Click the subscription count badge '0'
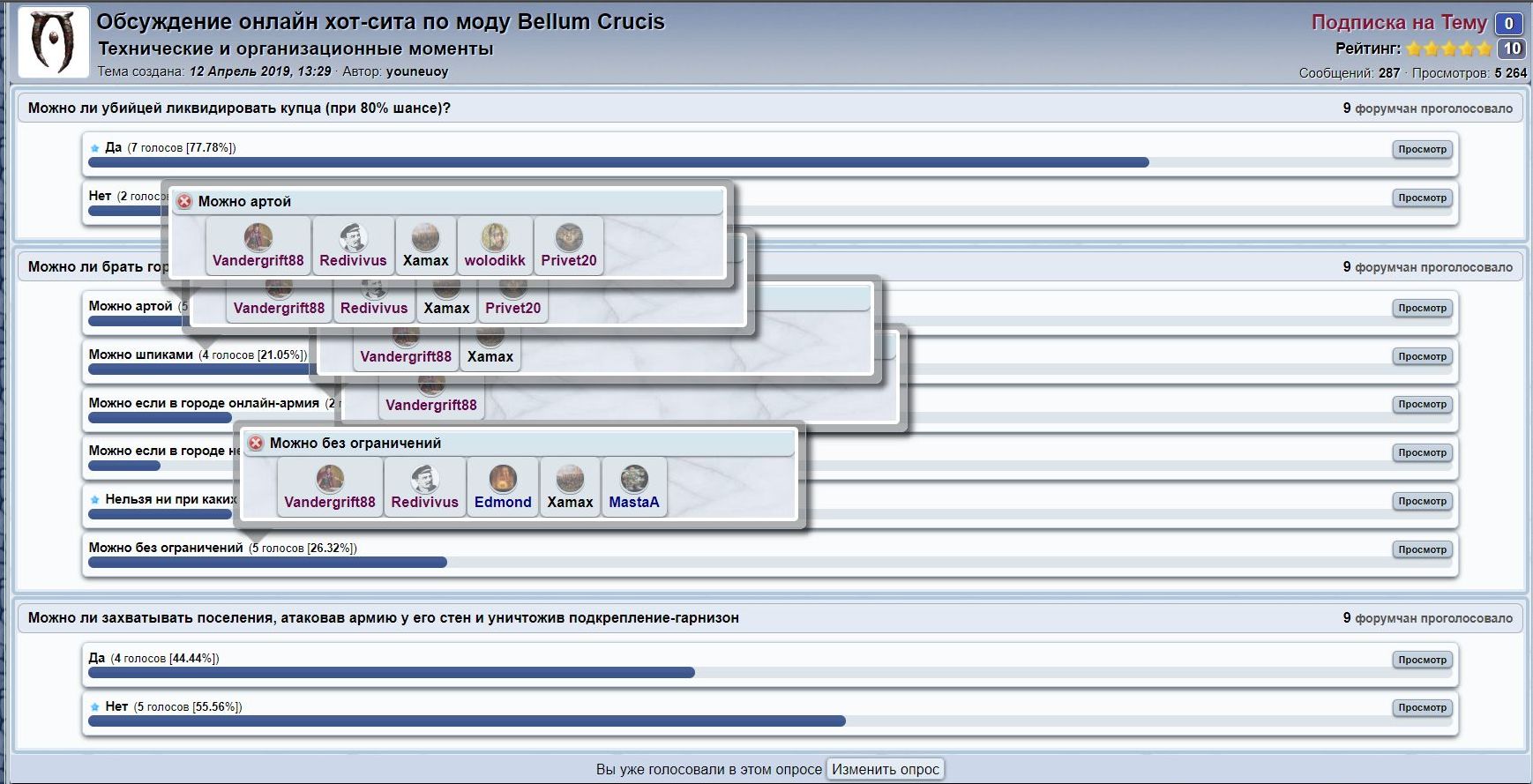This screenshot has width=1533, height=784. click(1509, 24)
